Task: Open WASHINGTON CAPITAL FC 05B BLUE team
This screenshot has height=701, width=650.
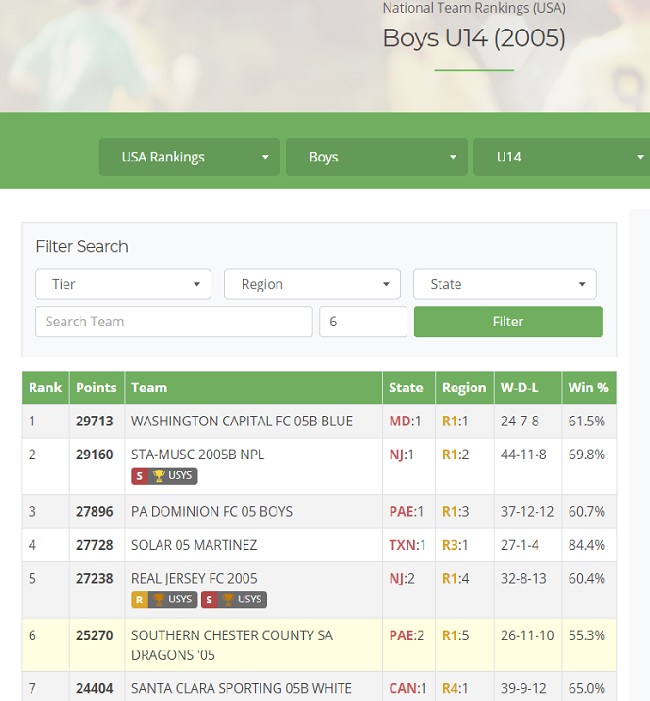Action: 242,421
